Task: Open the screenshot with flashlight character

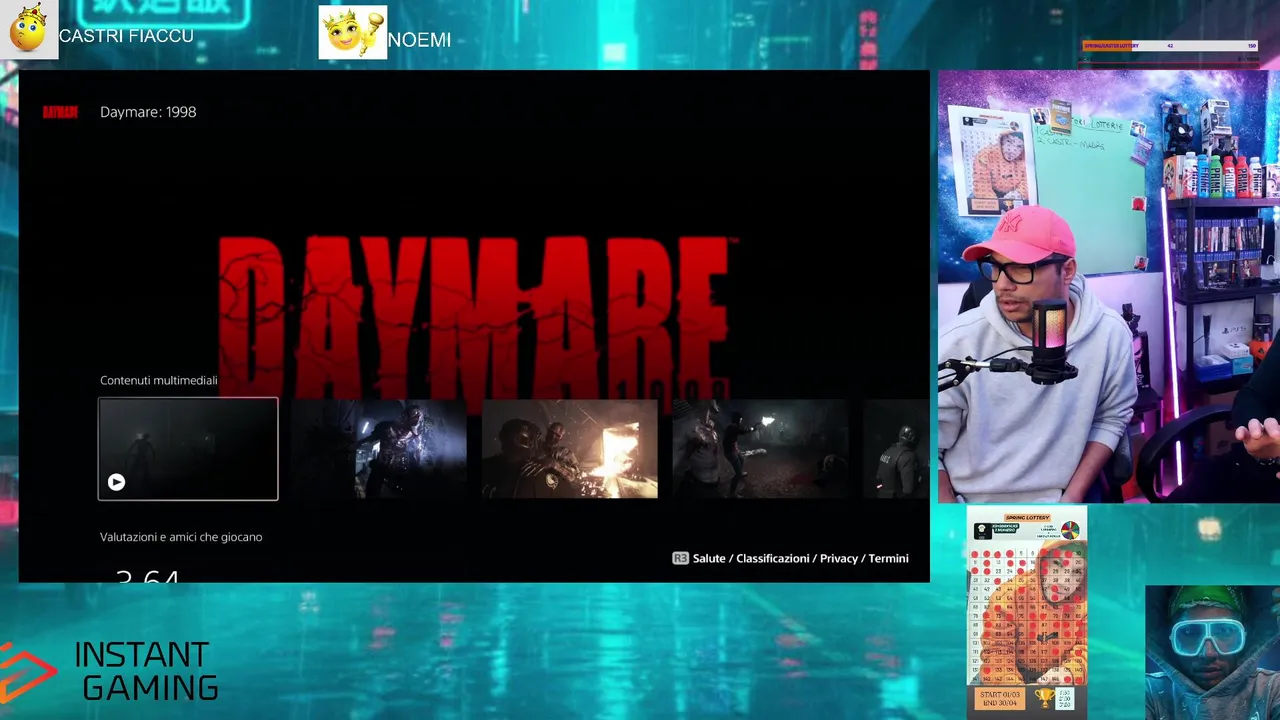Action: point(760,449)
